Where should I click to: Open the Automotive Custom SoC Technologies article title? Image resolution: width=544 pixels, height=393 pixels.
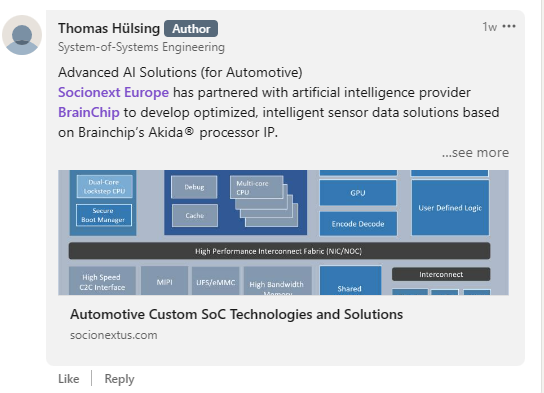click(x=237, y=314)
